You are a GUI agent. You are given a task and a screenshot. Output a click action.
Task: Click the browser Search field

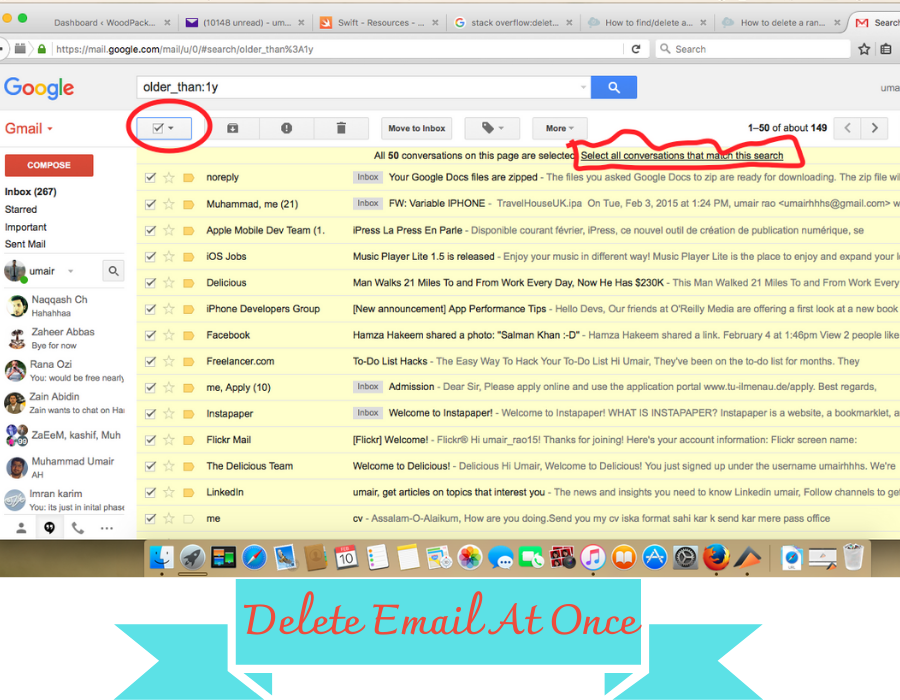(x=752, y=49)
